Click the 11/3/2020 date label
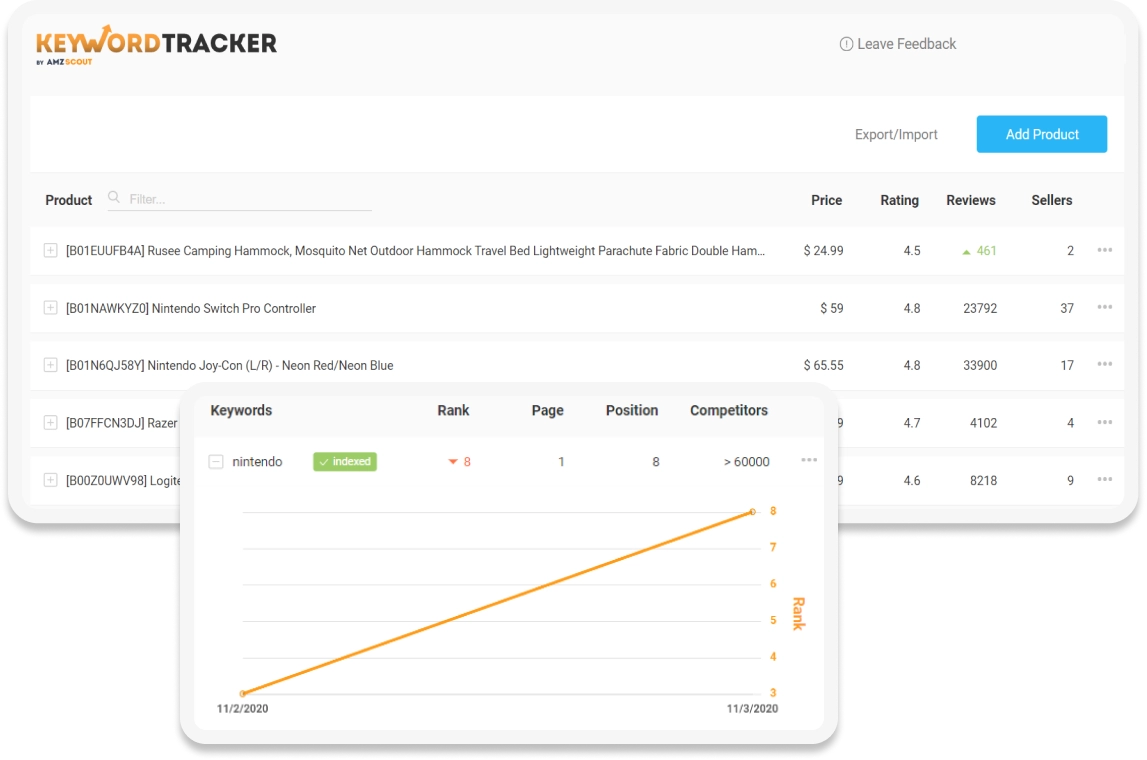 point(752,709)
